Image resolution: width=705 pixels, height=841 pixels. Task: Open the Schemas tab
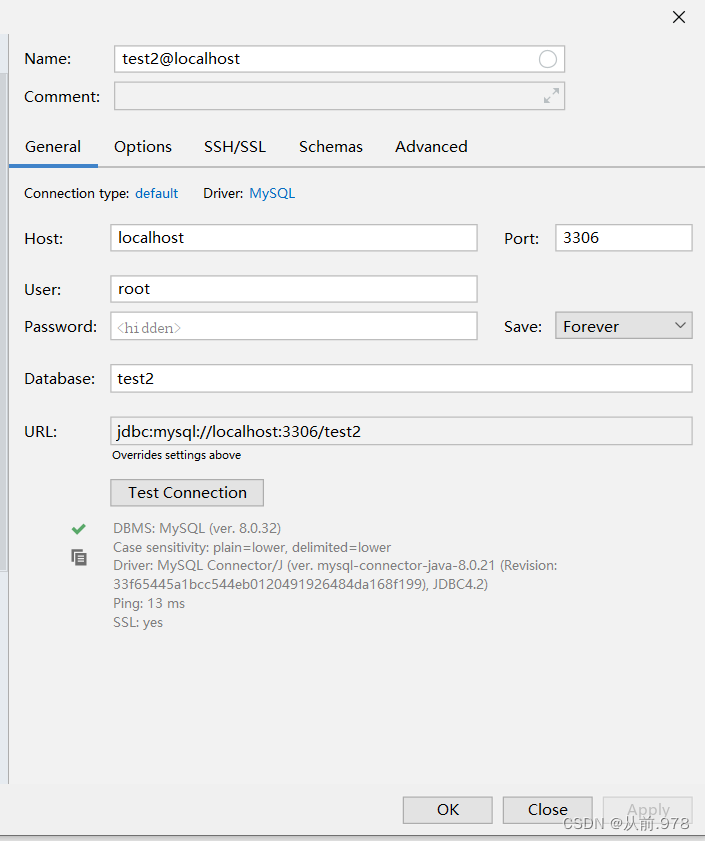pos(331,147)
